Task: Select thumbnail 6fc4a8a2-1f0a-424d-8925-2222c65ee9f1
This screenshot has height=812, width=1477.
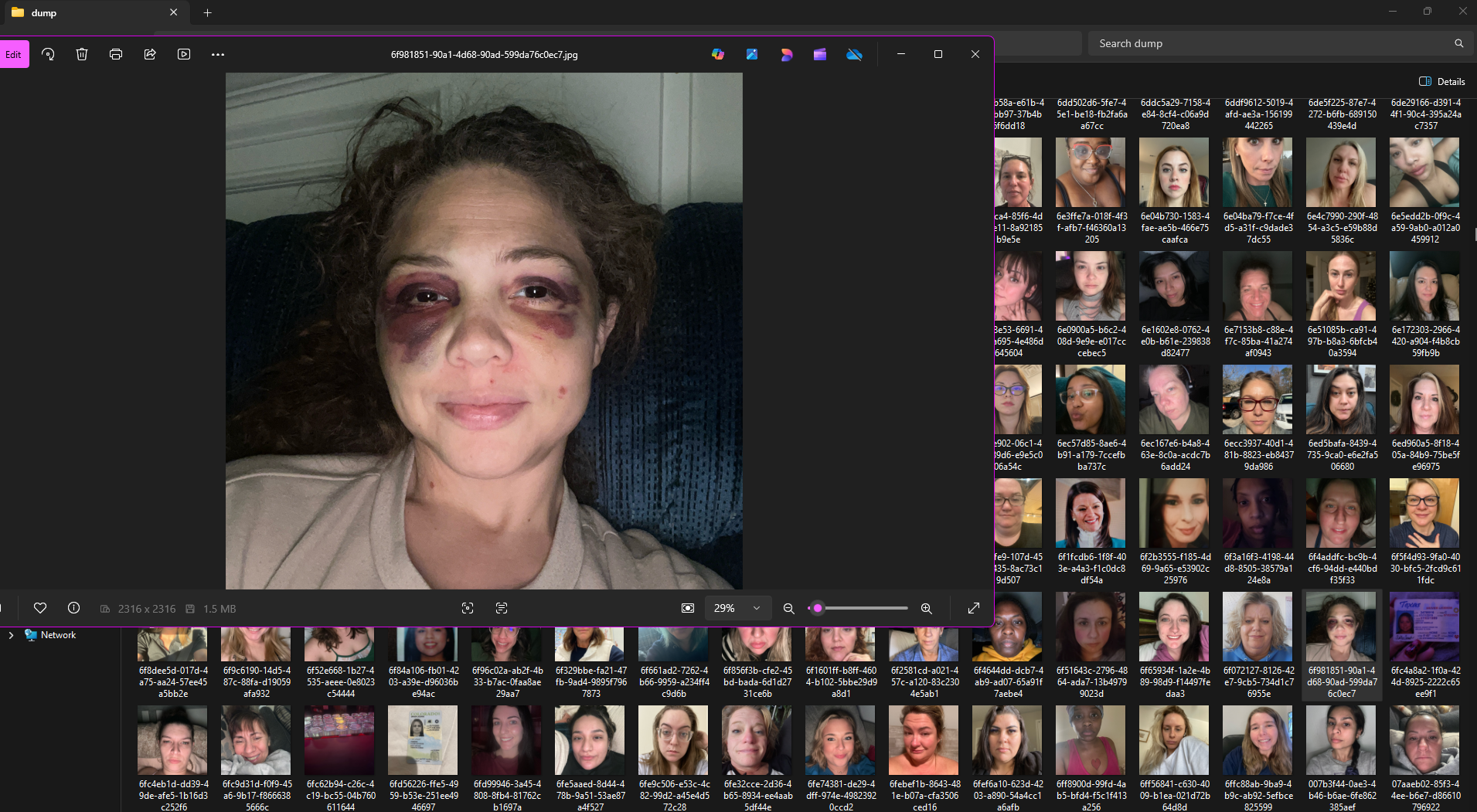Action: tap(1424, 627)
